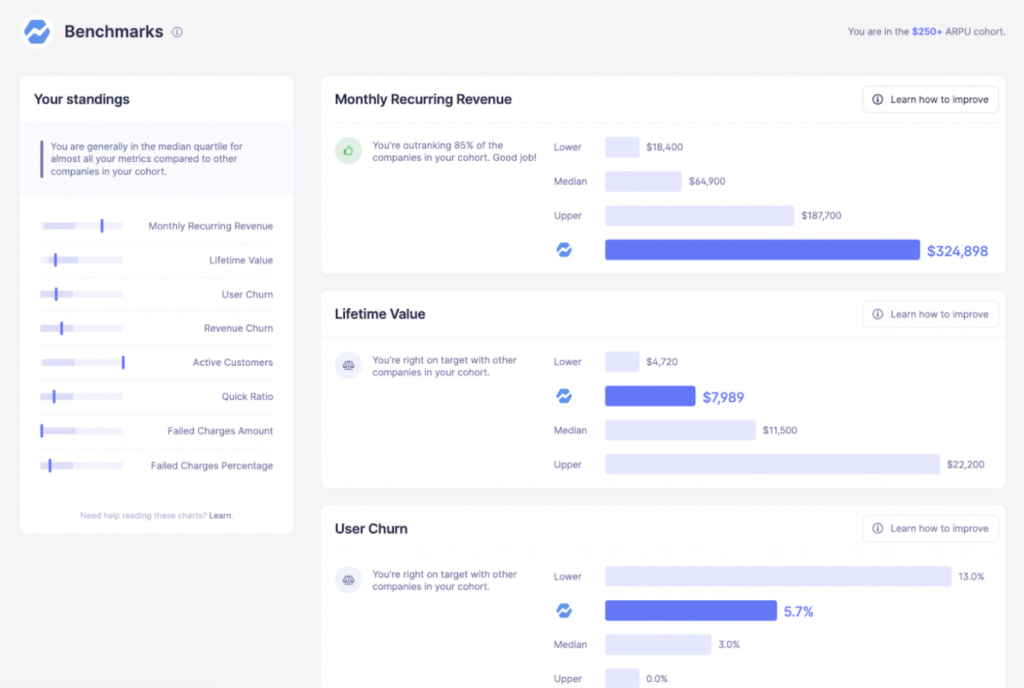Click the Learn link below the standings charts

(219, 516)
